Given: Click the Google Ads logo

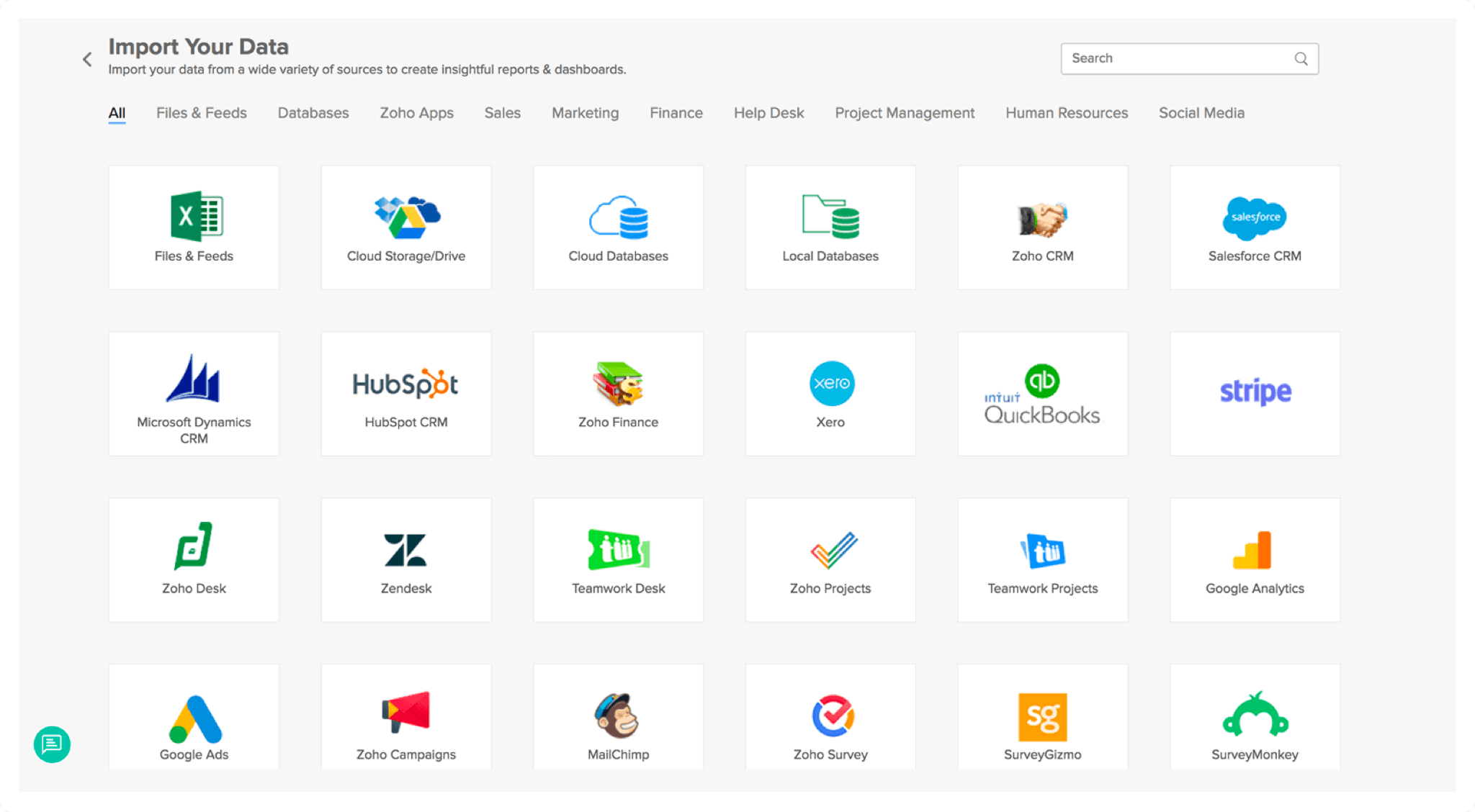Looking at the screenshot, I should click(x=195, y=718).
